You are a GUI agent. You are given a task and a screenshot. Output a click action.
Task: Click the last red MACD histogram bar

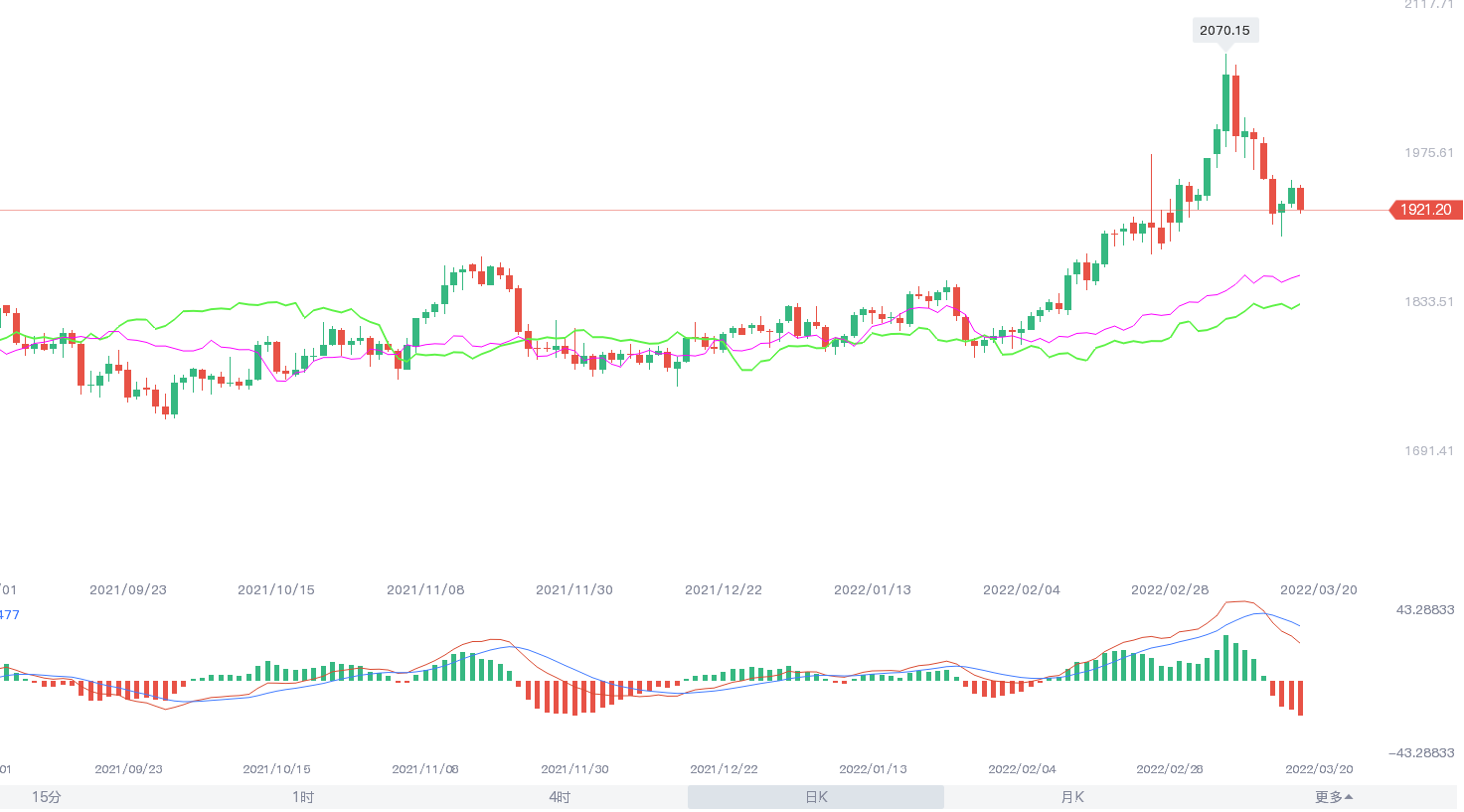point(1300,698)
